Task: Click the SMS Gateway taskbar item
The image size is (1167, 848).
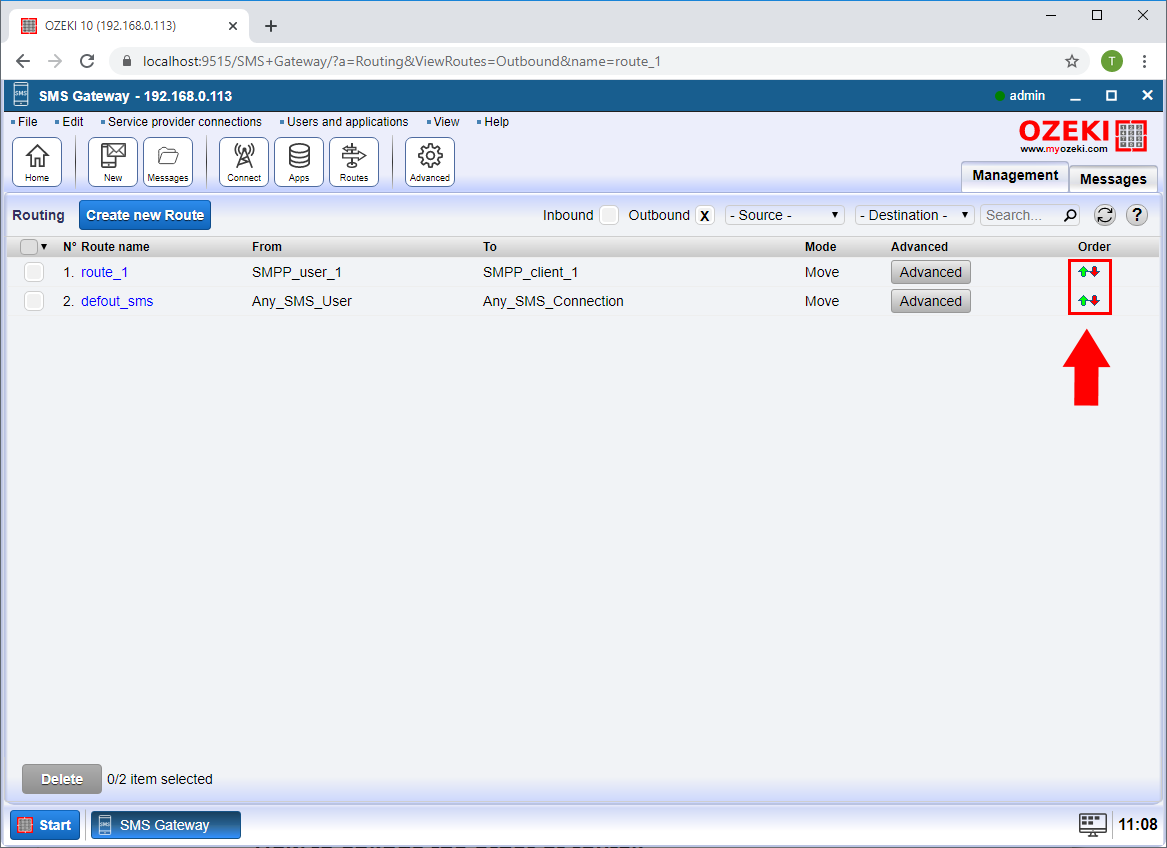Action: tap(165, 825)
